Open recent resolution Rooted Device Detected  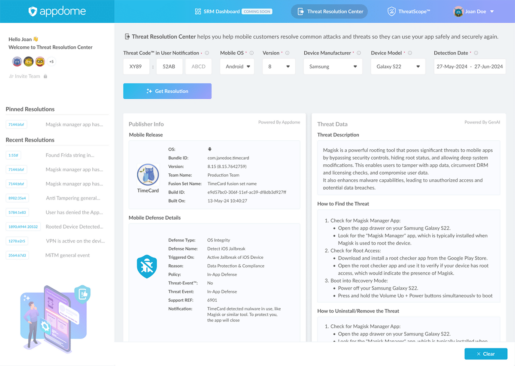point(57,227)
